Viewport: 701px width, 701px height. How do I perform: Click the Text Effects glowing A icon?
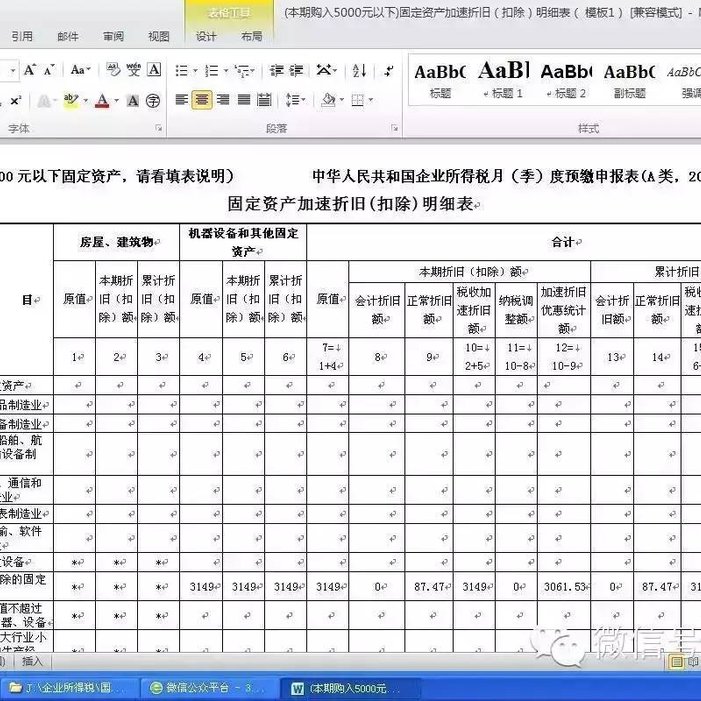tap(44, 101)
